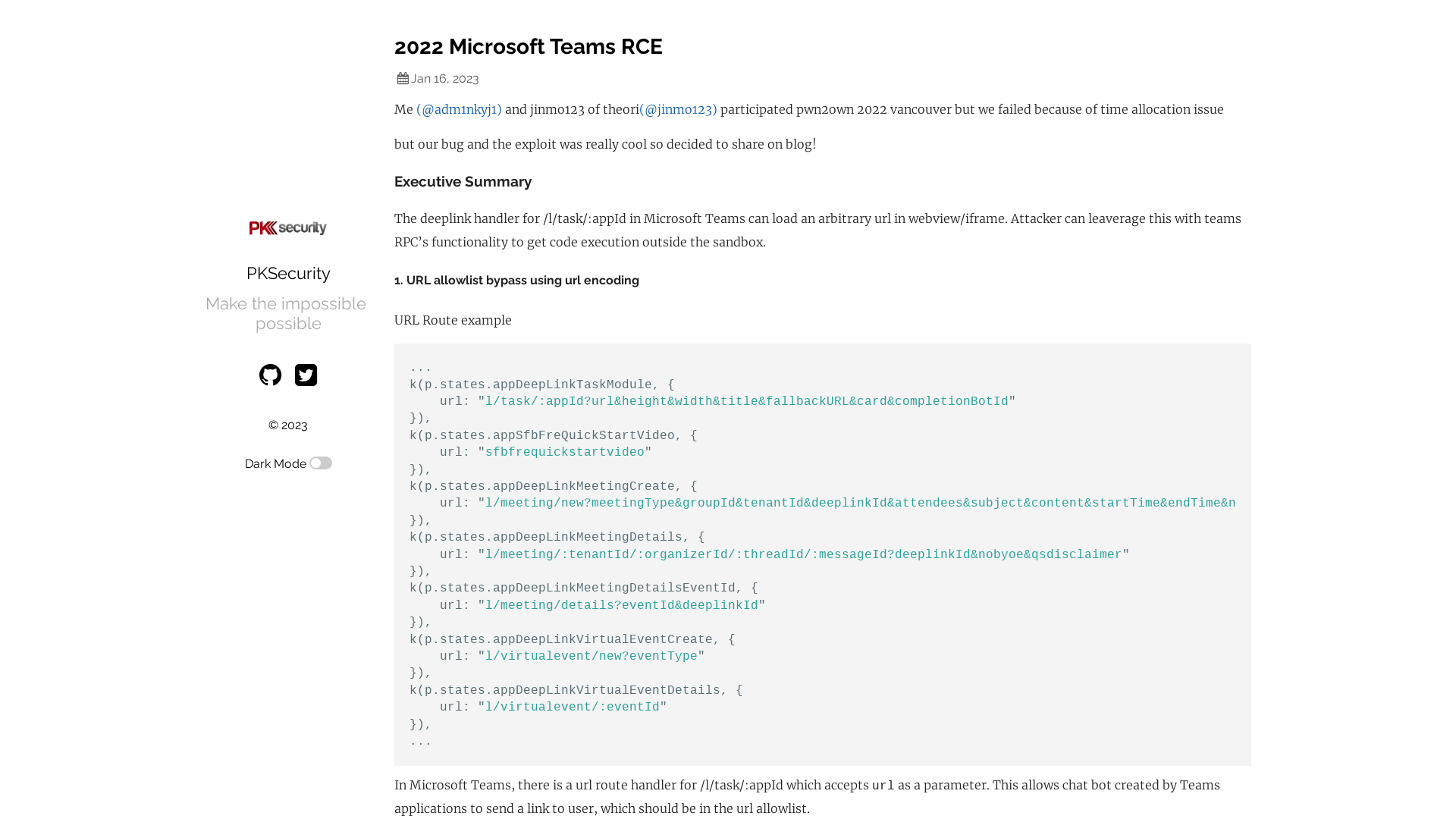The width and height of the screenshot is (1456, 819).
Task: Toggle Dark Mode switch
Action: point(321,463)
